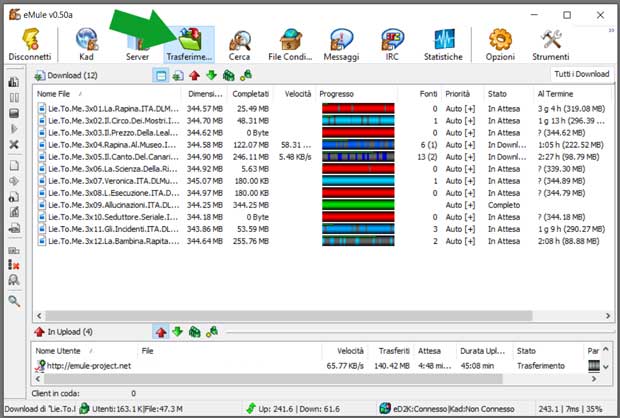Click Completo status of 3x09 row
The width and height of the screenshot is (620, 418).
click(504, 205)
